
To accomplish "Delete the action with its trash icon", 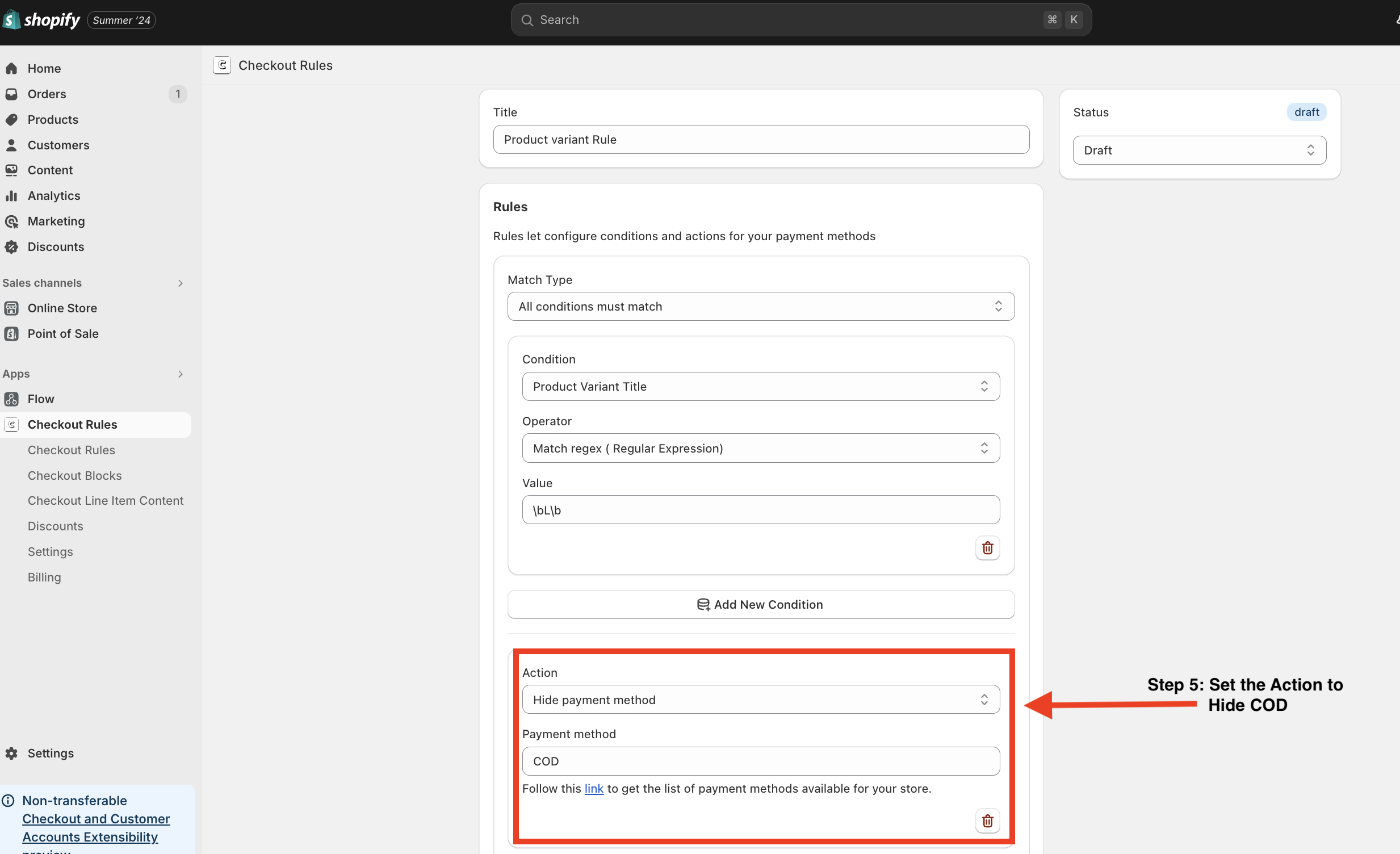I will pyautogui.click(x=987, y=820).
